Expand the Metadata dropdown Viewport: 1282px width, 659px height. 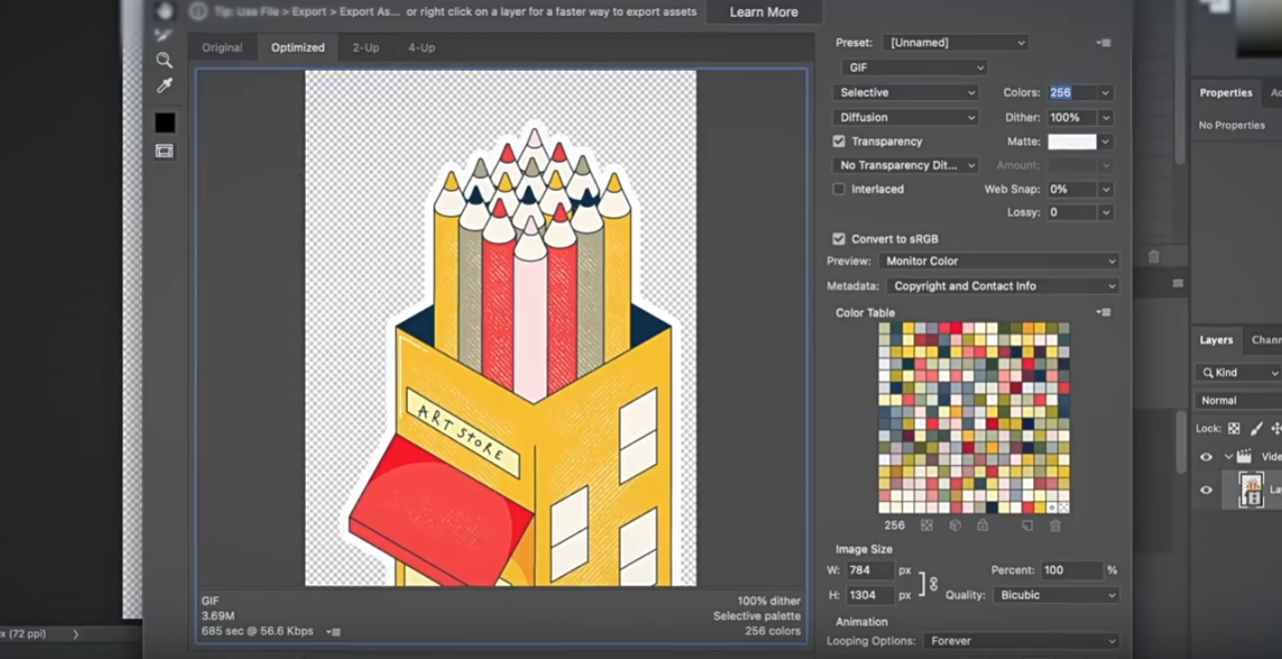1002,286
